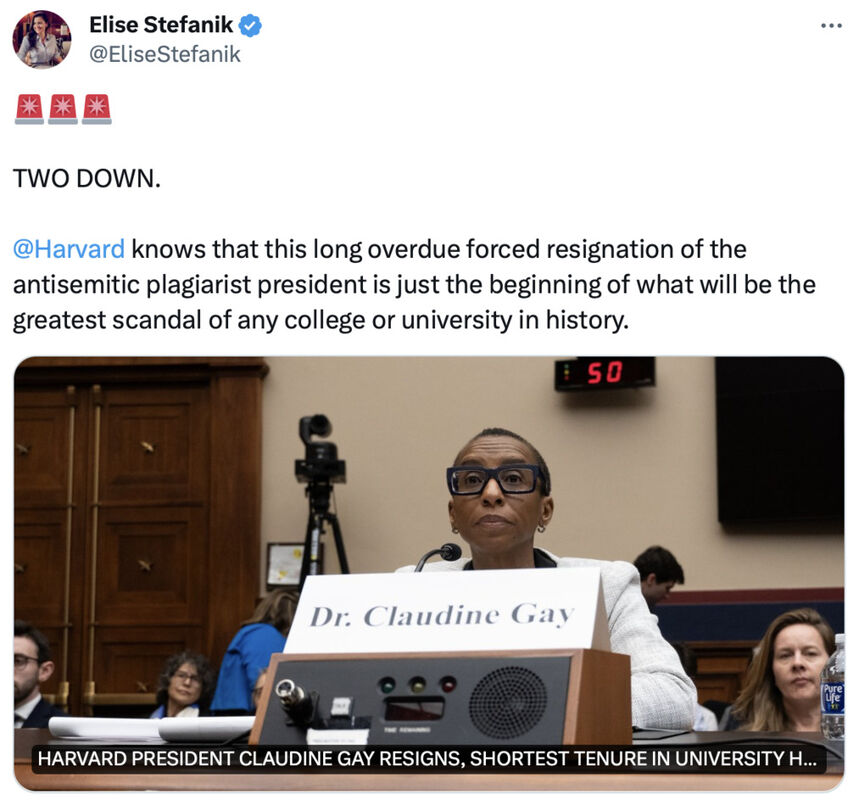Click the "Harvard President Claudine Gay Resigns" caption
Image resolution: width=848 pixels, height=800 pixels.
tap(427, 758)
